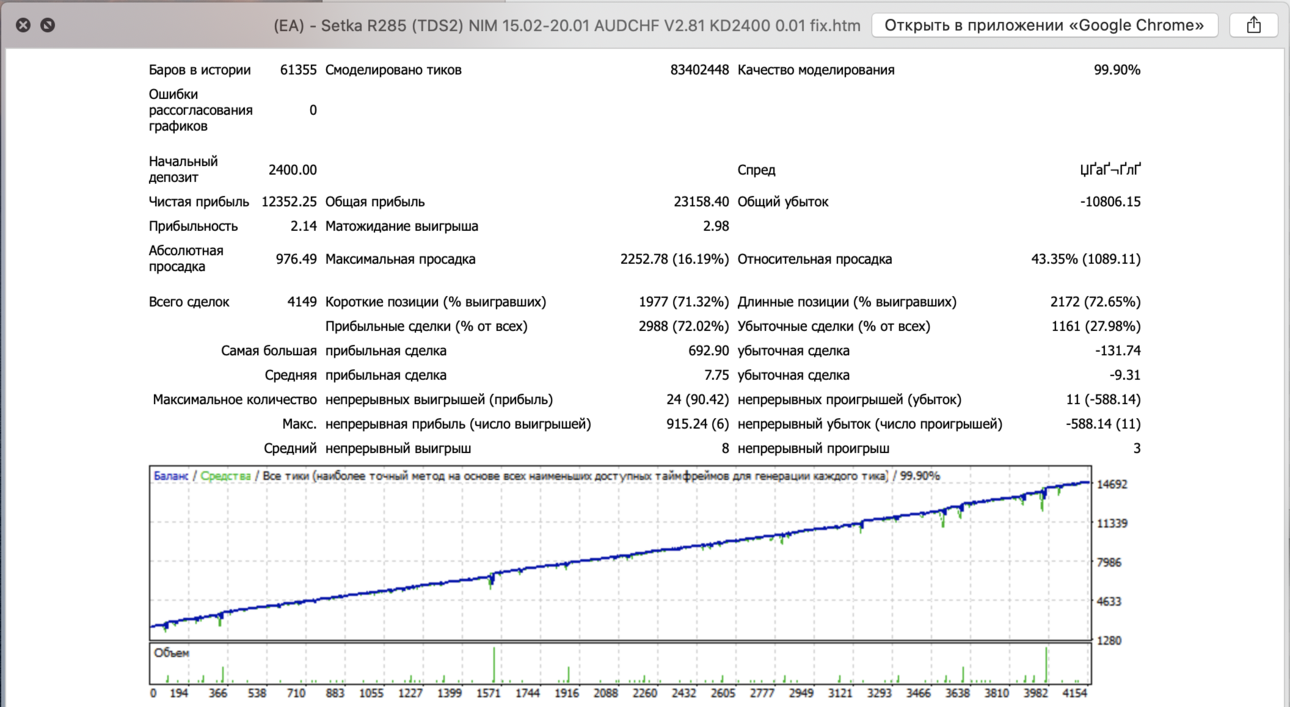Select relative drawdown 43.35% (1089.11)
The image size is (1290, 707).
click(x=1086, y=259)
